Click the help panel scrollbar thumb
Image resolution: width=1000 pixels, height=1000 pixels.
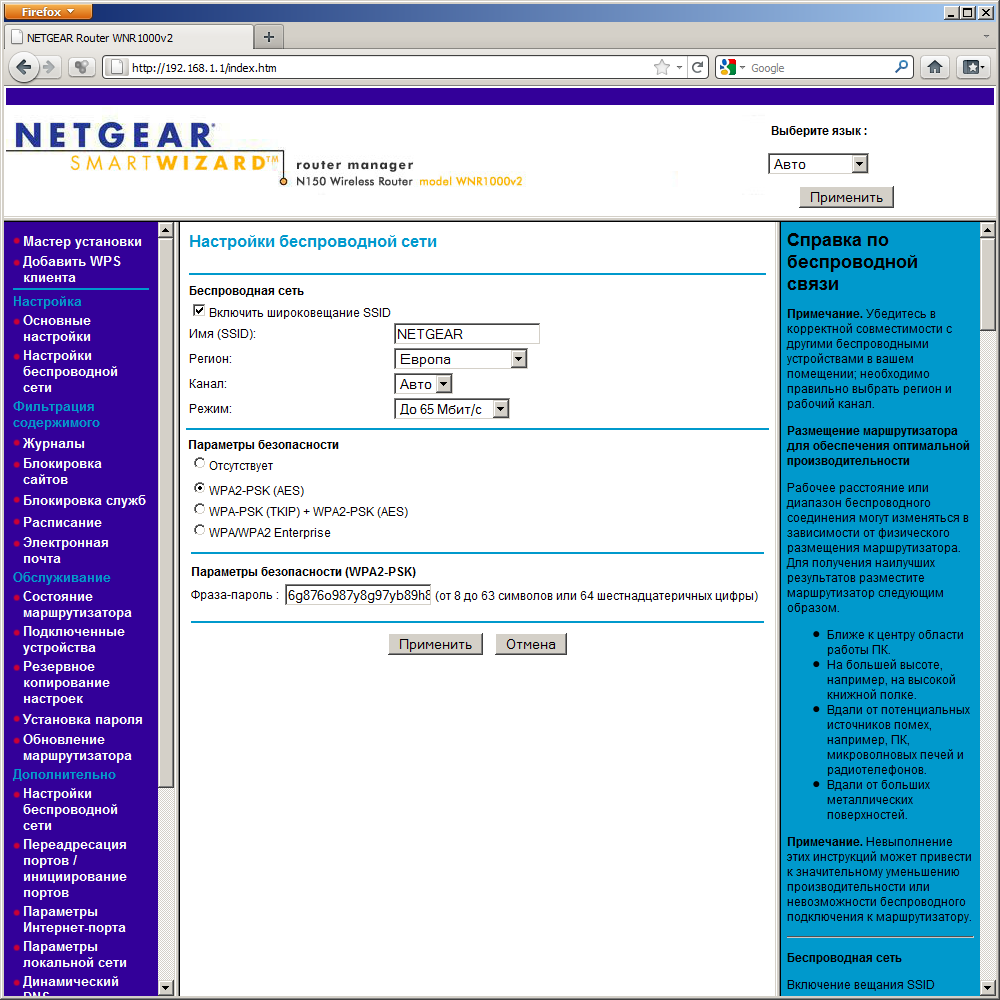pyautogui.click(x=987, y=285)
